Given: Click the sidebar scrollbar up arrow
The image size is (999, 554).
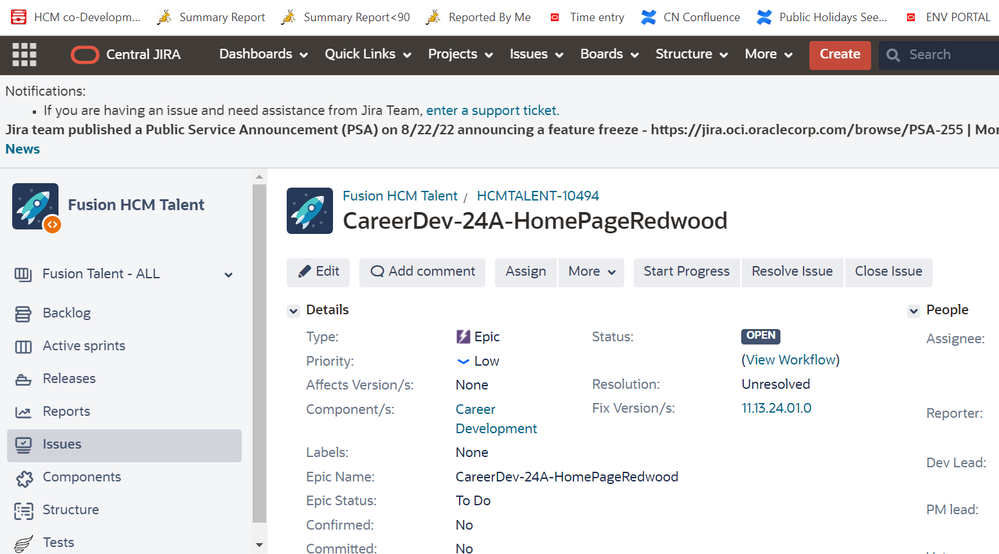Looking at the screenshot, I should (x=259, y=178).
